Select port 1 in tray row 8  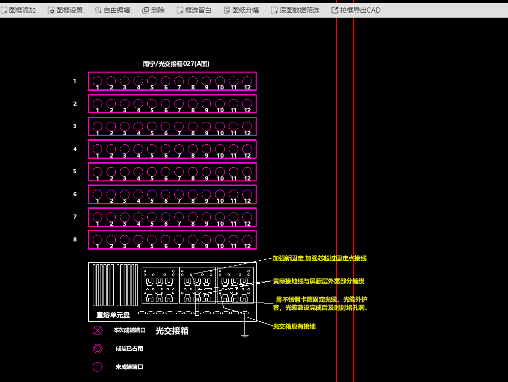pyautogui.click(x=97, y=240)
